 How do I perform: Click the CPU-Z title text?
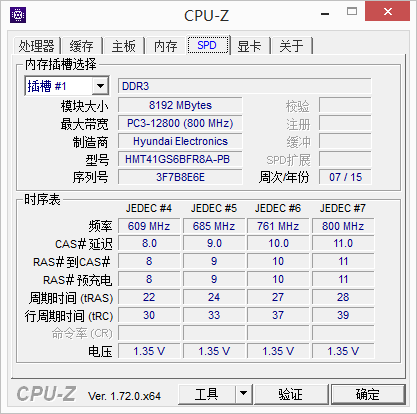click(x=207, y=15)
